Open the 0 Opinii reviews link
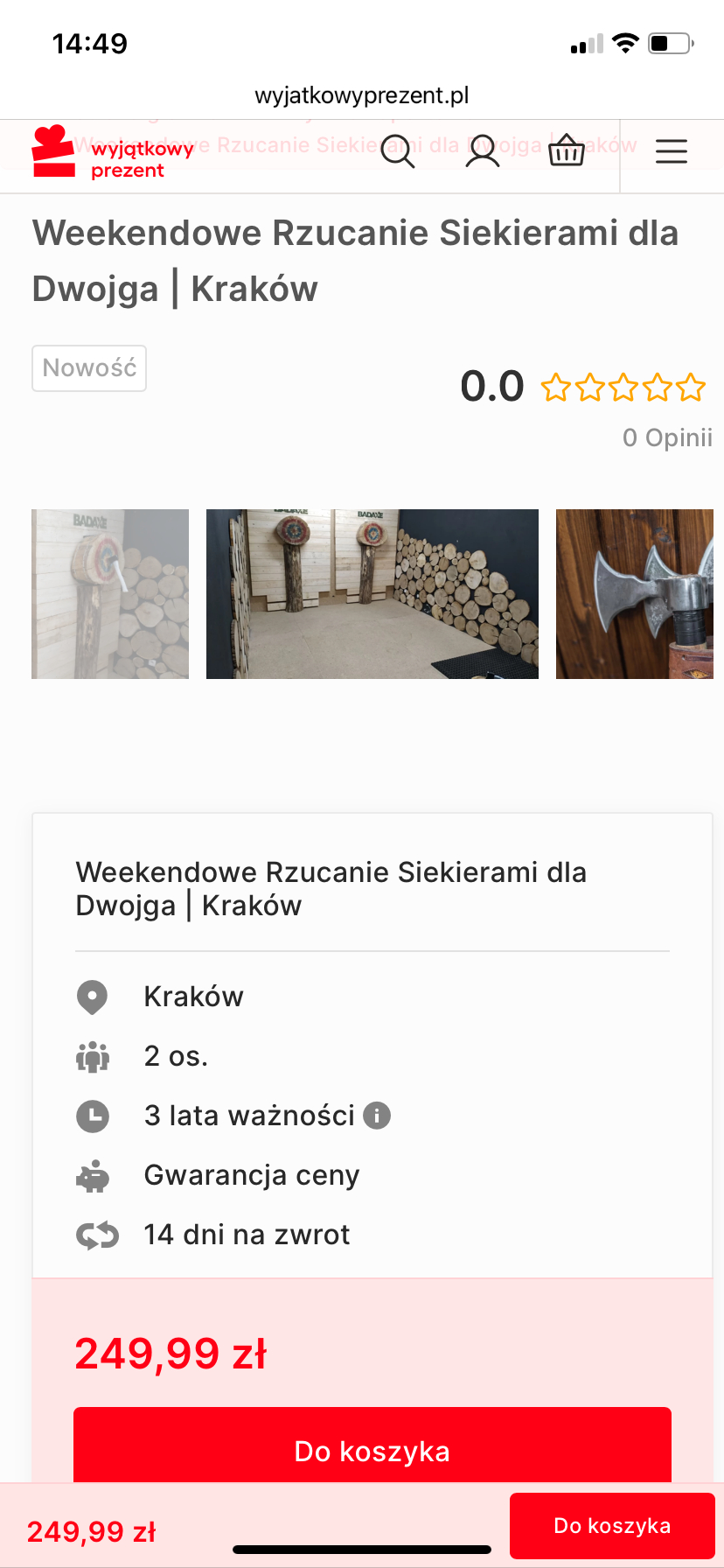724x1568 pixels. (667, 437)
